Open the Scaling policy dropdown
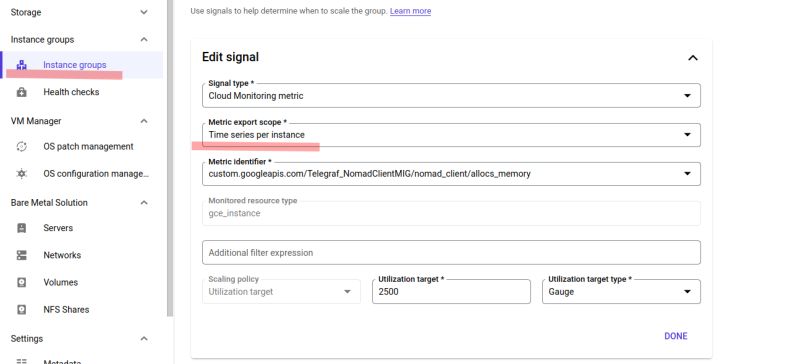 point(281,292)
